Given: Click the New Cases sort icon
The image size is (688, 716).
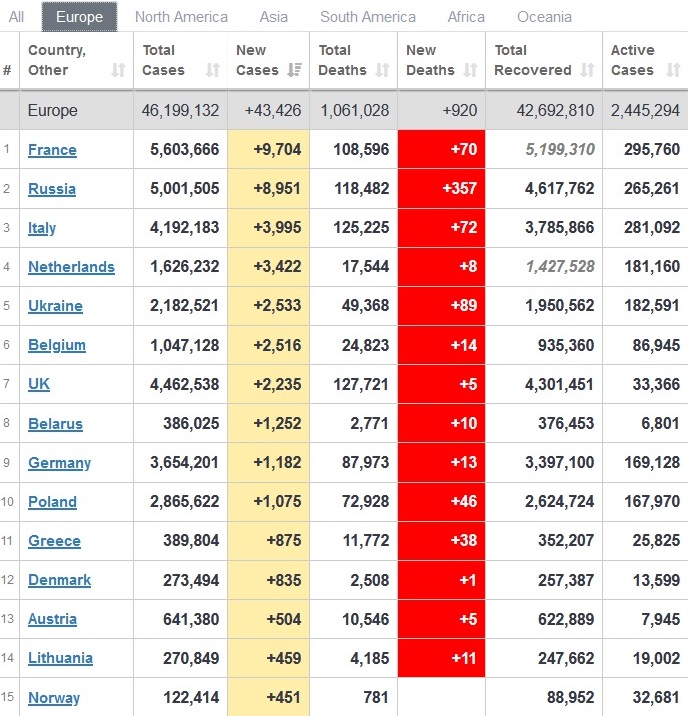Looking at the screenshot, I should (294, 70).
